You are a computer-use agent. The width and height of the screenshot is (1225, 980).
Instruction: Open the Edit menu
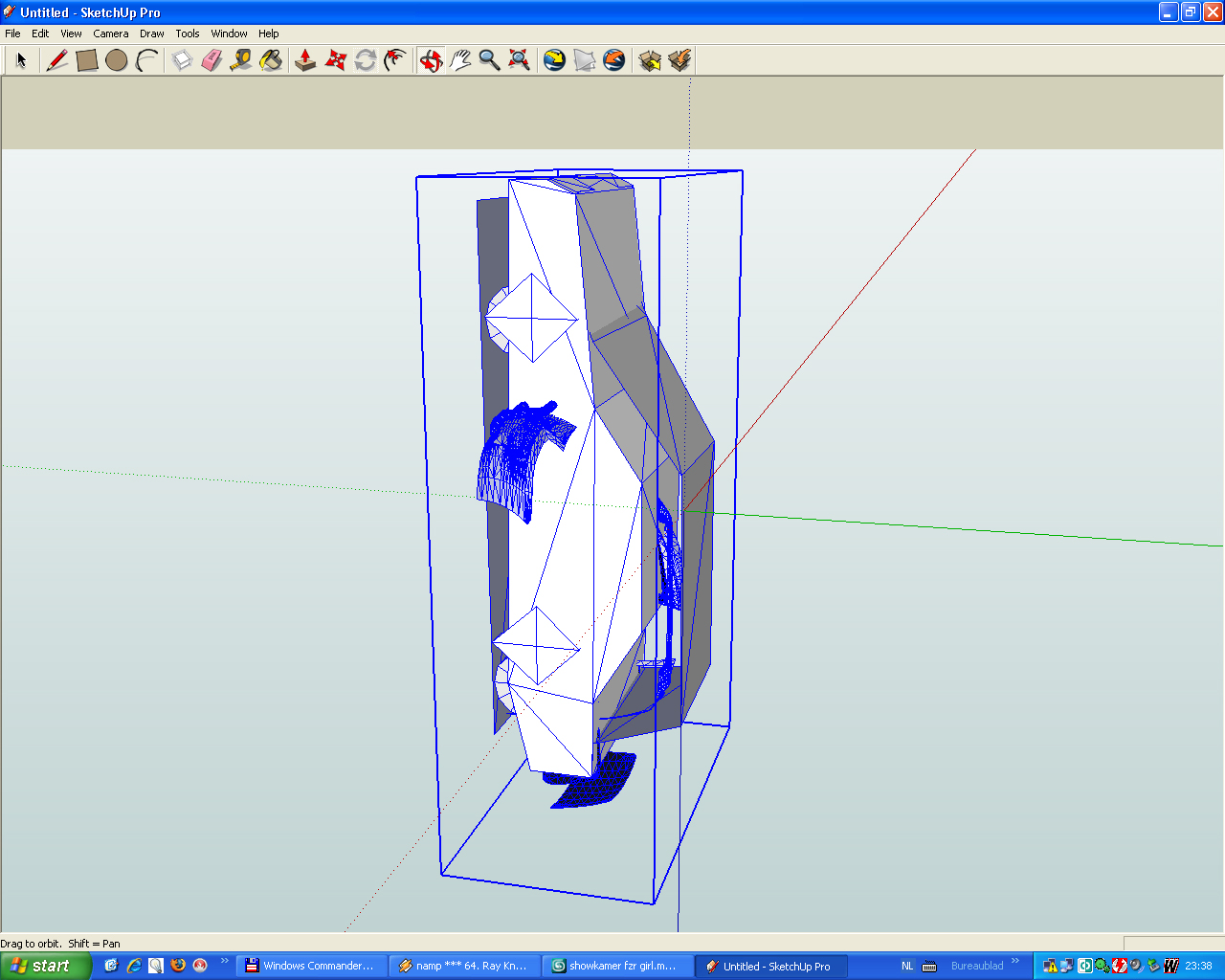(40, 33)
